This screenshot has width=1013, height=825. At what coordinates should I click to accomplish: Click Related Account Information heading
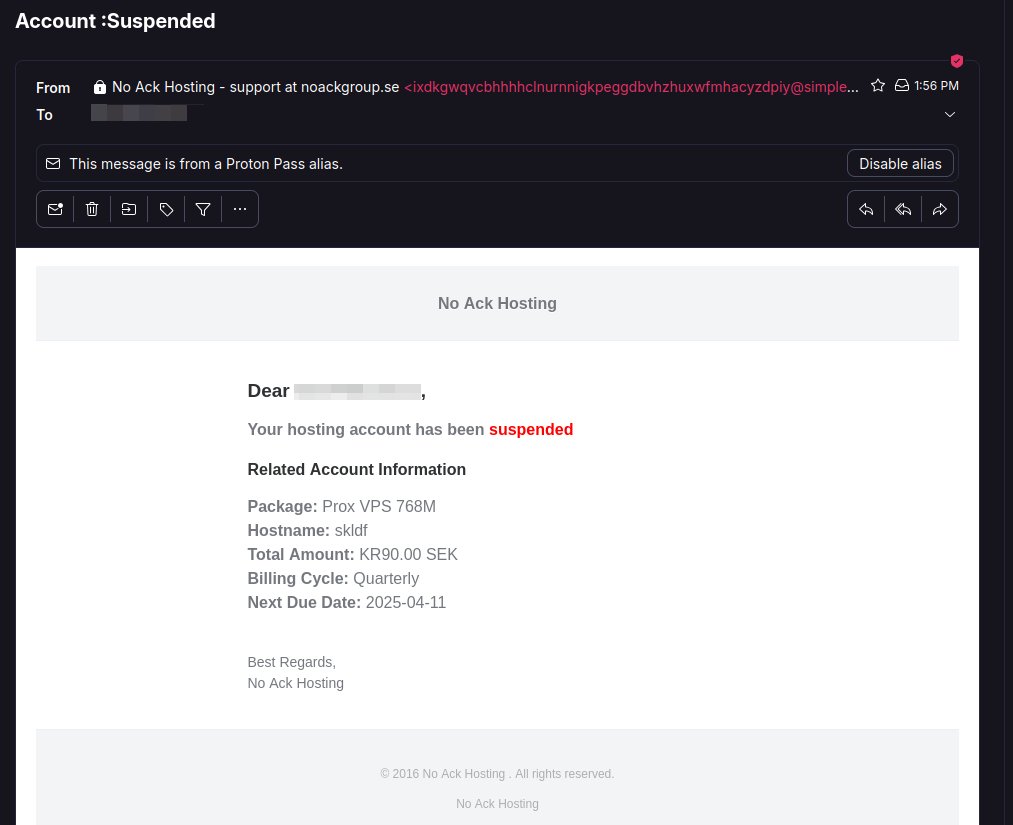point(357,469)
